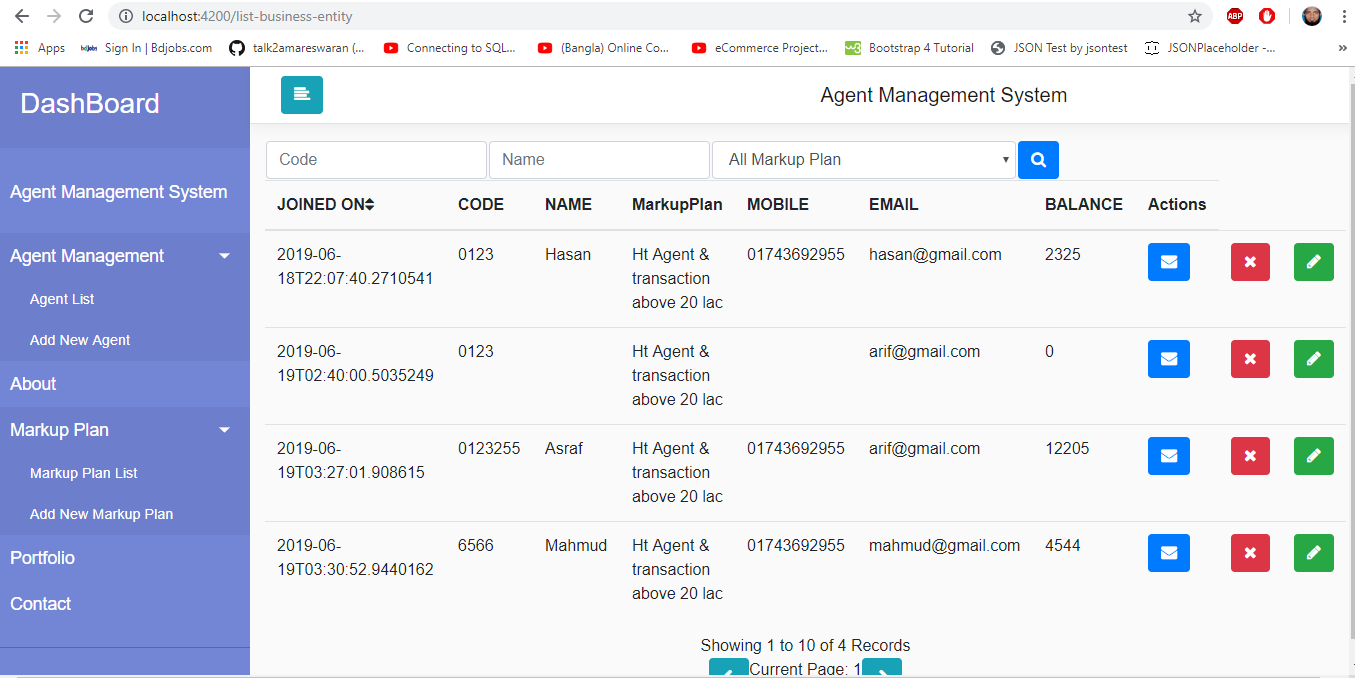Open the Chrome profile avatar
This screenshot has width=1355, height=678.
pyautogui.click(x=1312, y=16)
